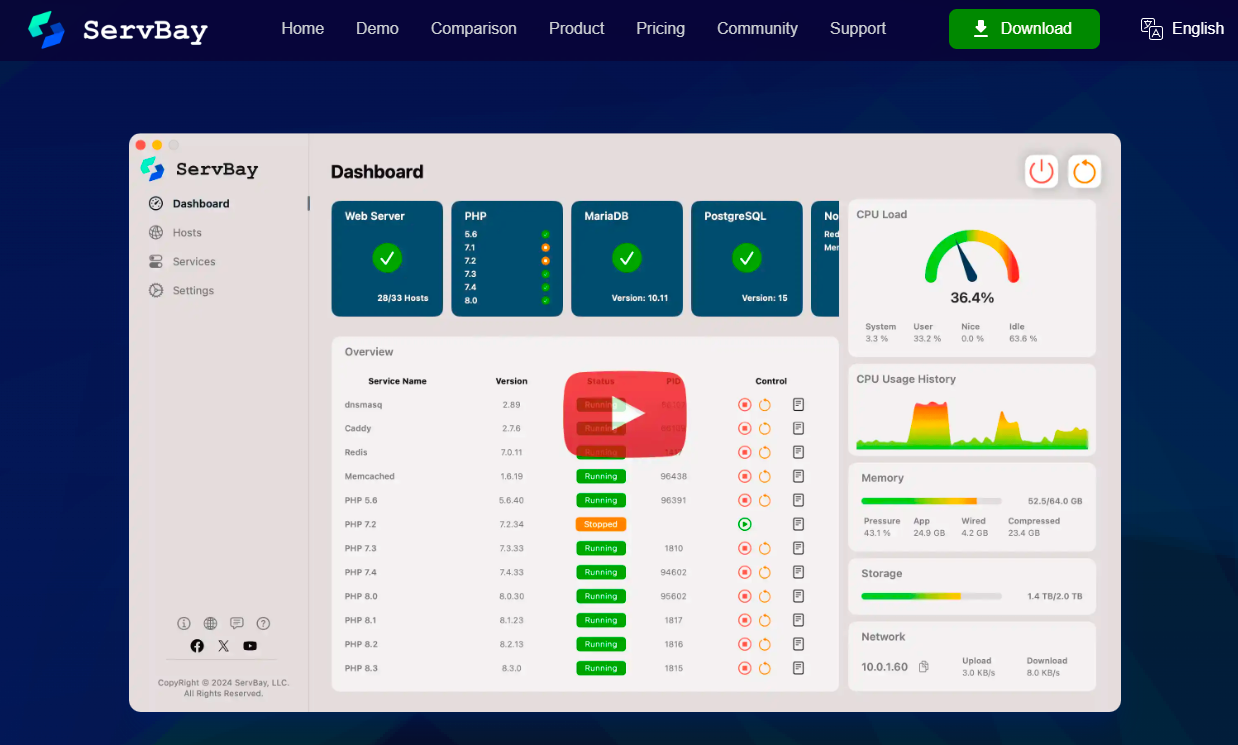Stop the Caddy service
The width and height of the screenshot is (1238, 745).
tap(744, 429)
